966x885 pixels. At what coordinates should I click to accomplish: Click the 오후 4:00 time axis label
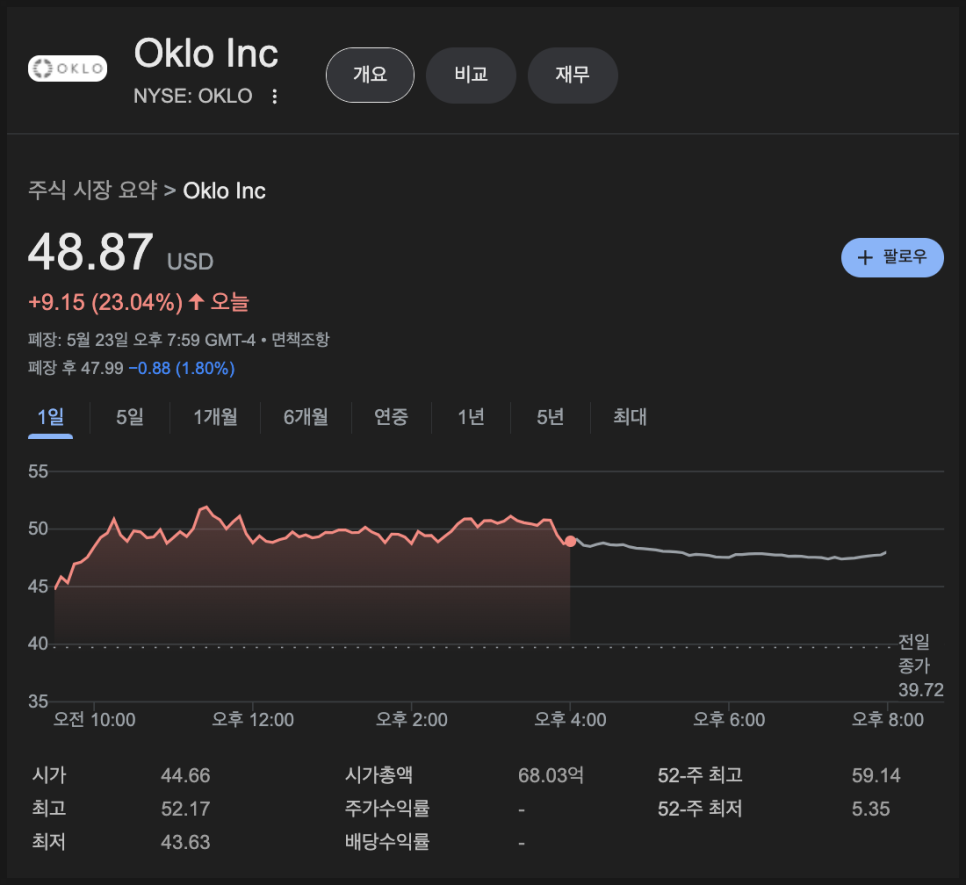(x=570, y=719)
